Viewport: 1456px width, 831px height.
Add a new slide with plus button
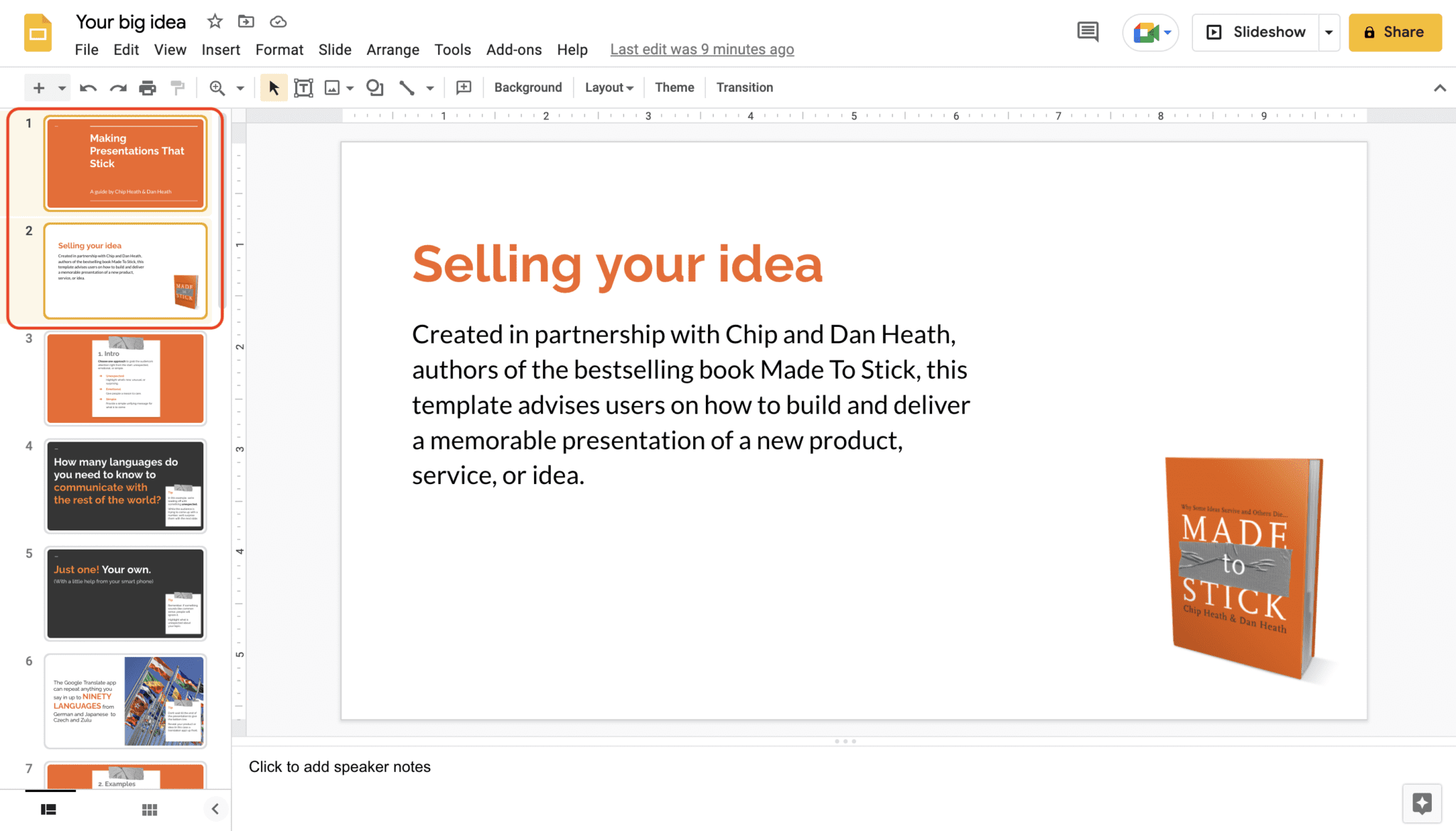click(x=39, y=87)
